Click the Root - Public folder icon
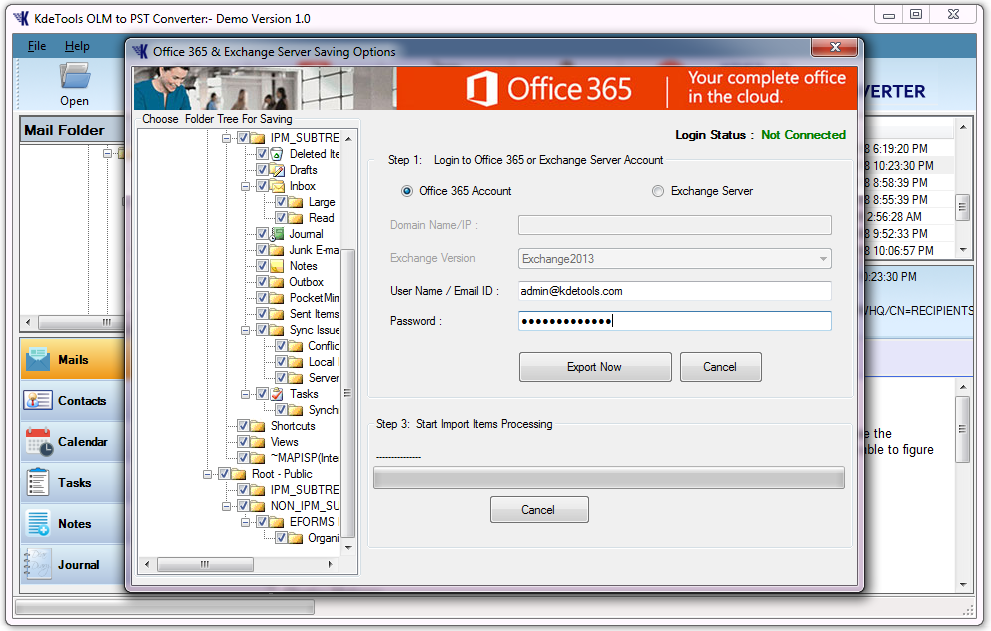 [238, 474]
